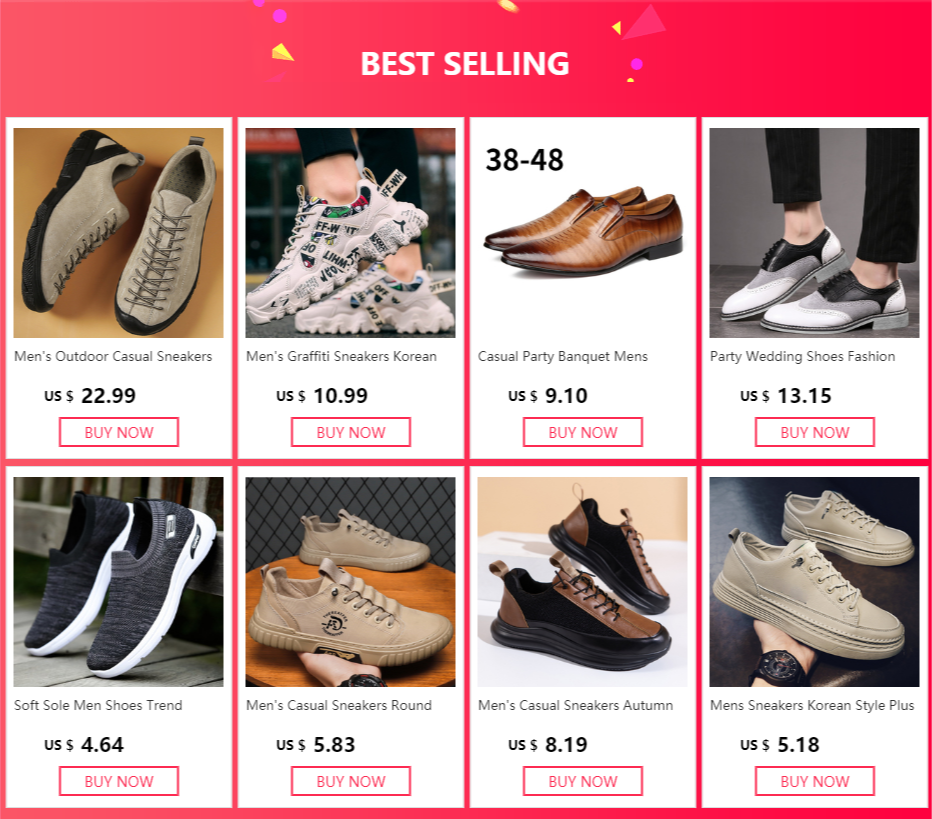This screenshot has width=932, height=819.
Task: Click Buy Now under Party Wedding Shoes
Action: pos(815,432)
